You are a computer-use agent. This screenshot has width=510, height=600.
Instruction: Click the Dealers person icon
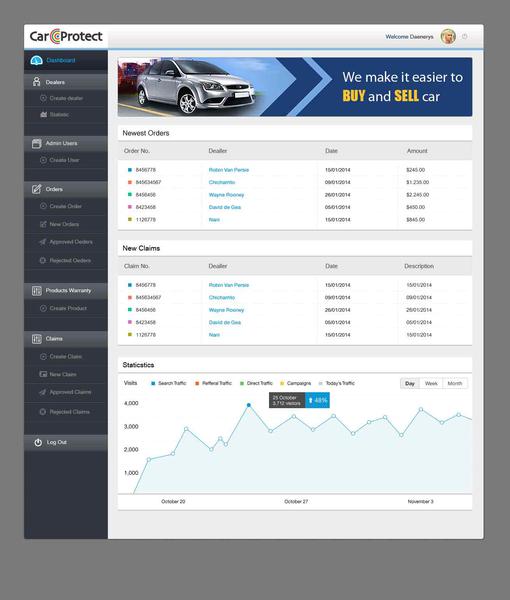[x=37, y=82]
